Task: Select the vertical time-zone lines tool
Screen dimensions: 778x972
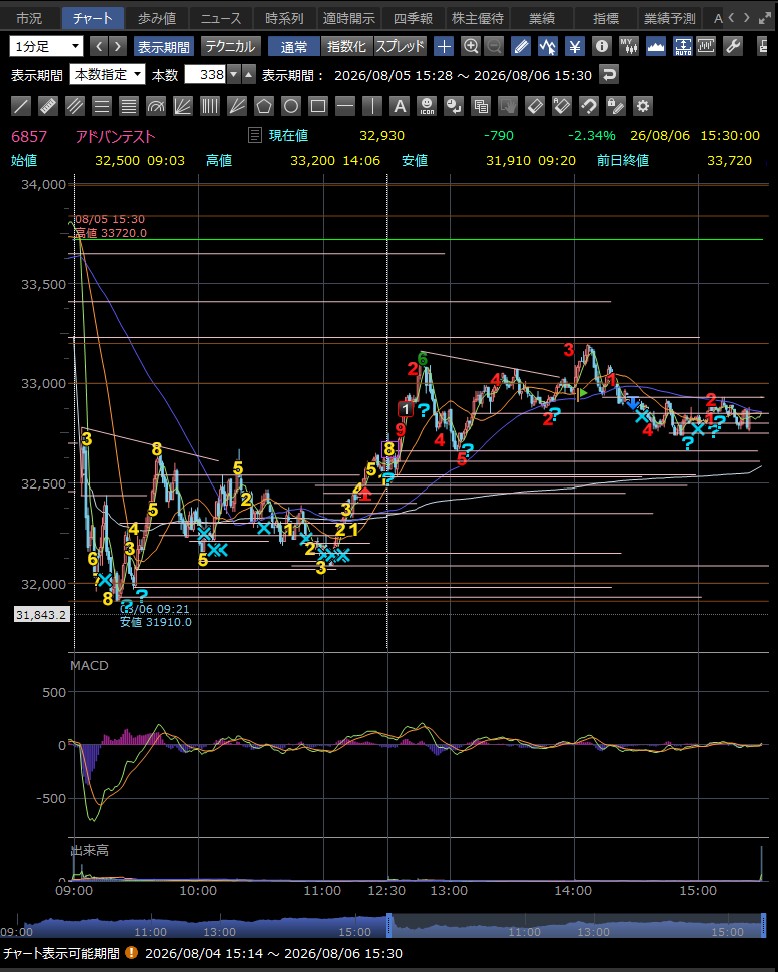Action: coord(210,106)
